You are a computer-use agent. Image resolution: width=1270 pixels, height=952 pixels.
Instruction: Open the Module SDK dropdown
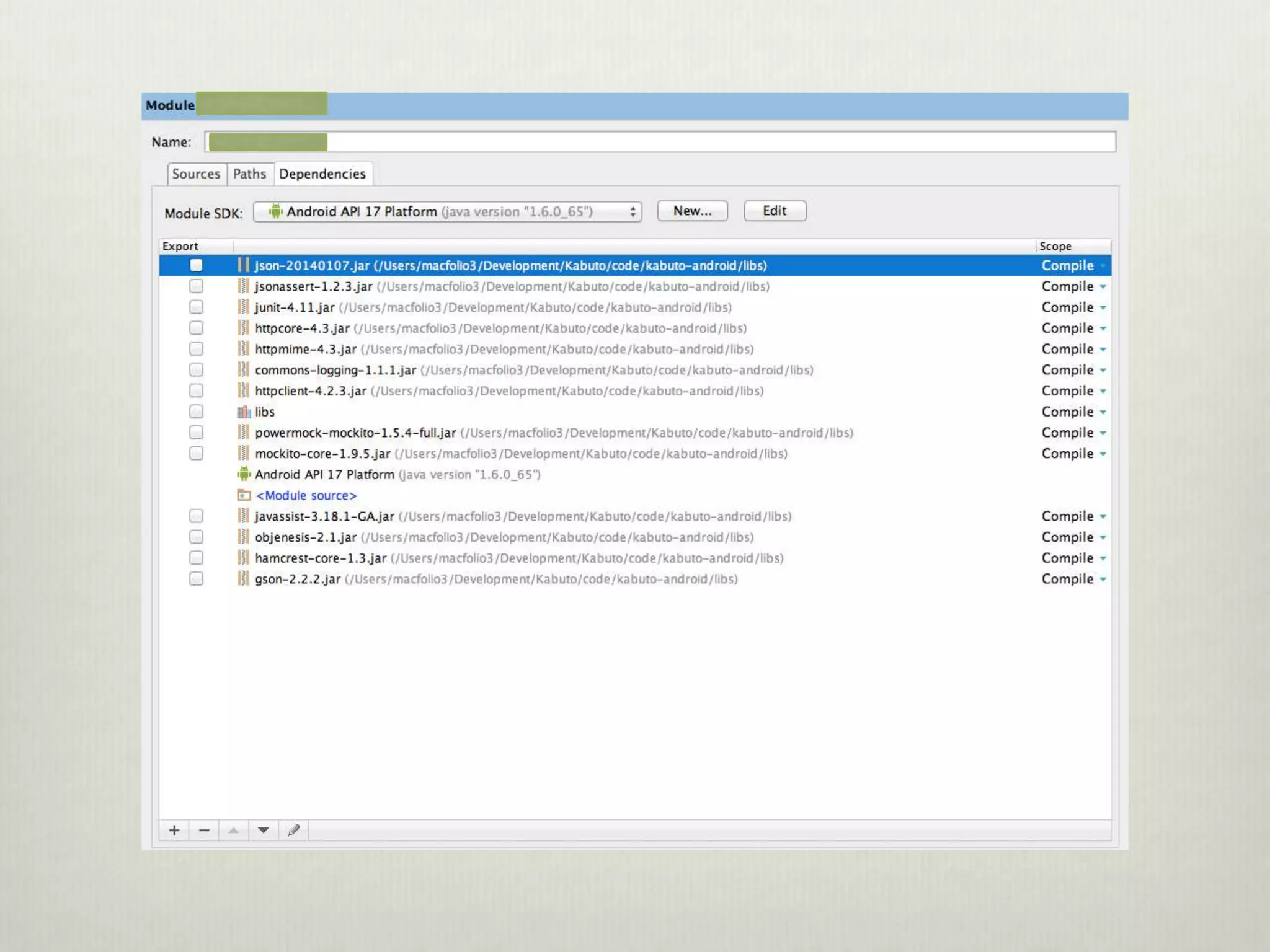[447, 211]
